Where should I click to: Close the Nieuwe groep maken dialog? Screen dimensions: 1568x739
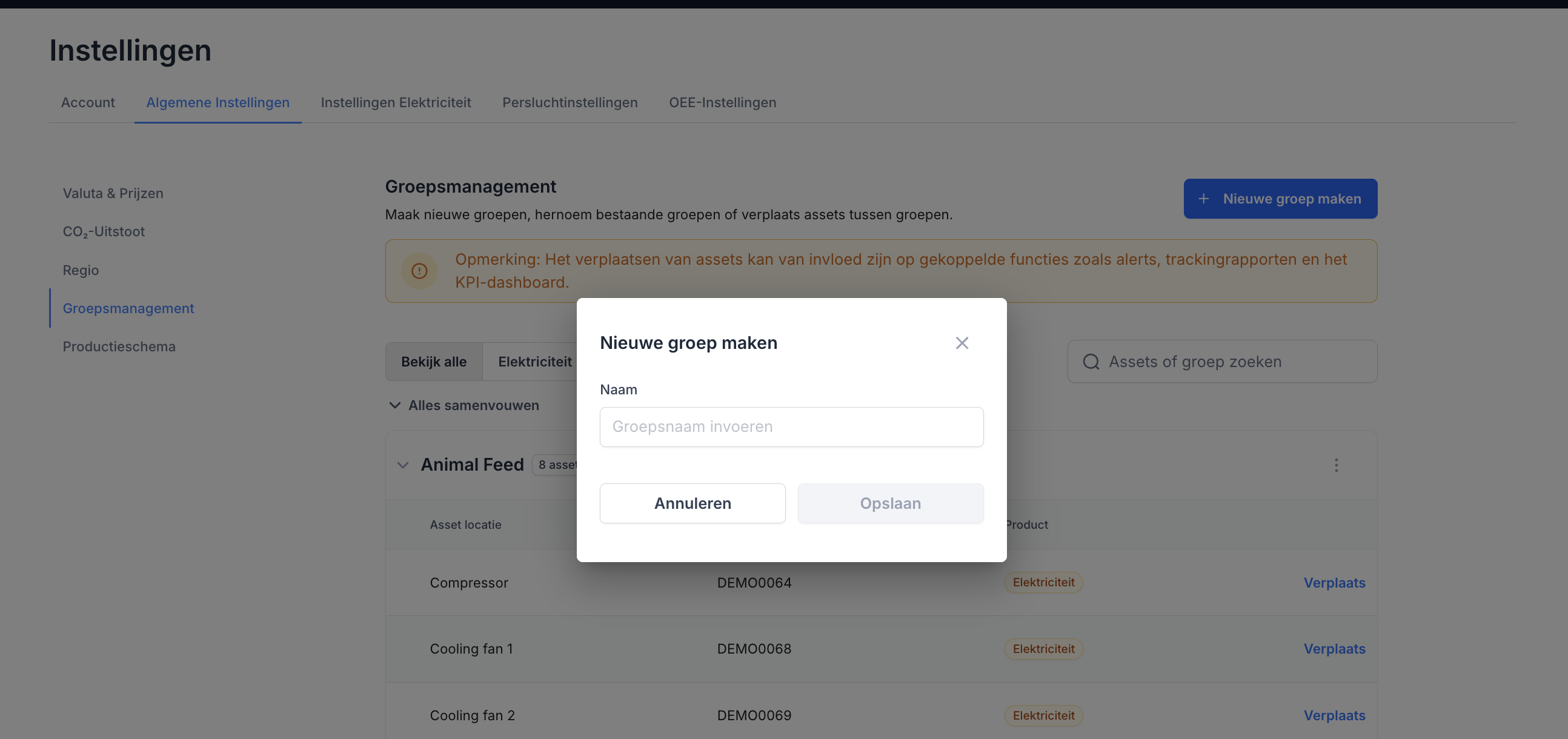pos(962,343)
